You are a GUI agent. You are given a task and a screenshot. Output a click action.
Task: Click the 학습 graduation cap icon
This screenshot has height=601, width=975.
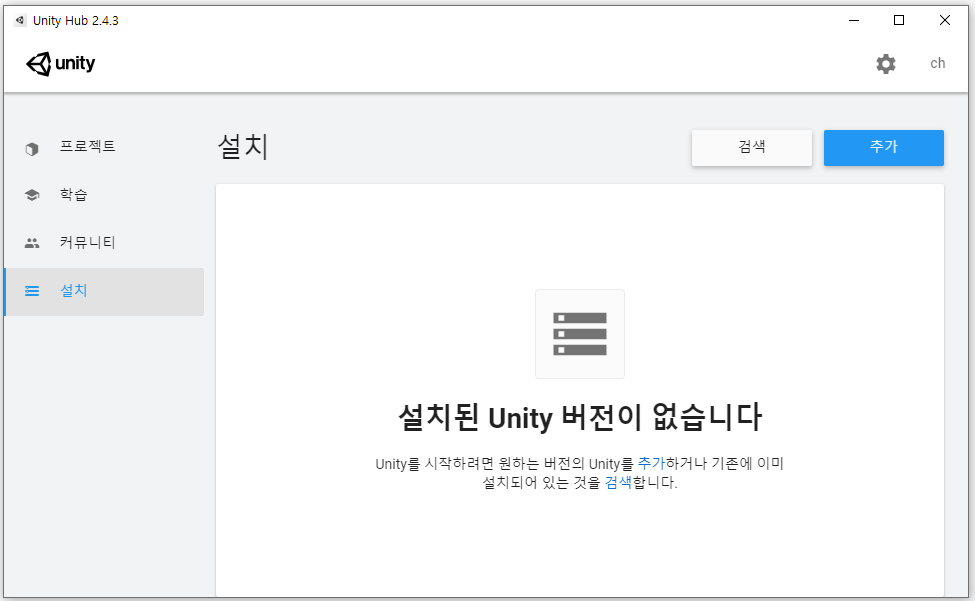[x=32, y=195]
